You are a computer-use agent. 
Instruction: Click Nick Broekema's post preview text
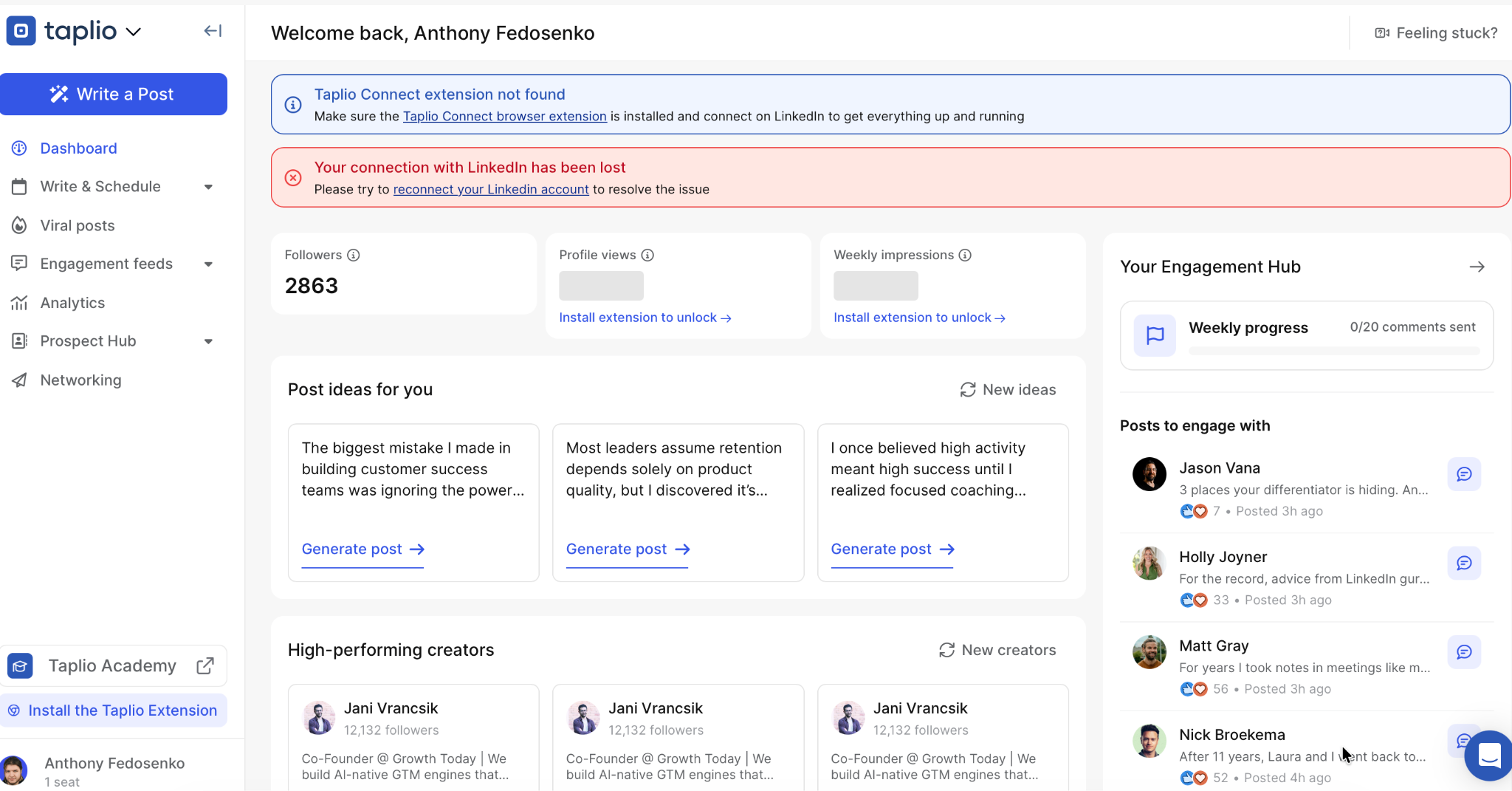1302,756
